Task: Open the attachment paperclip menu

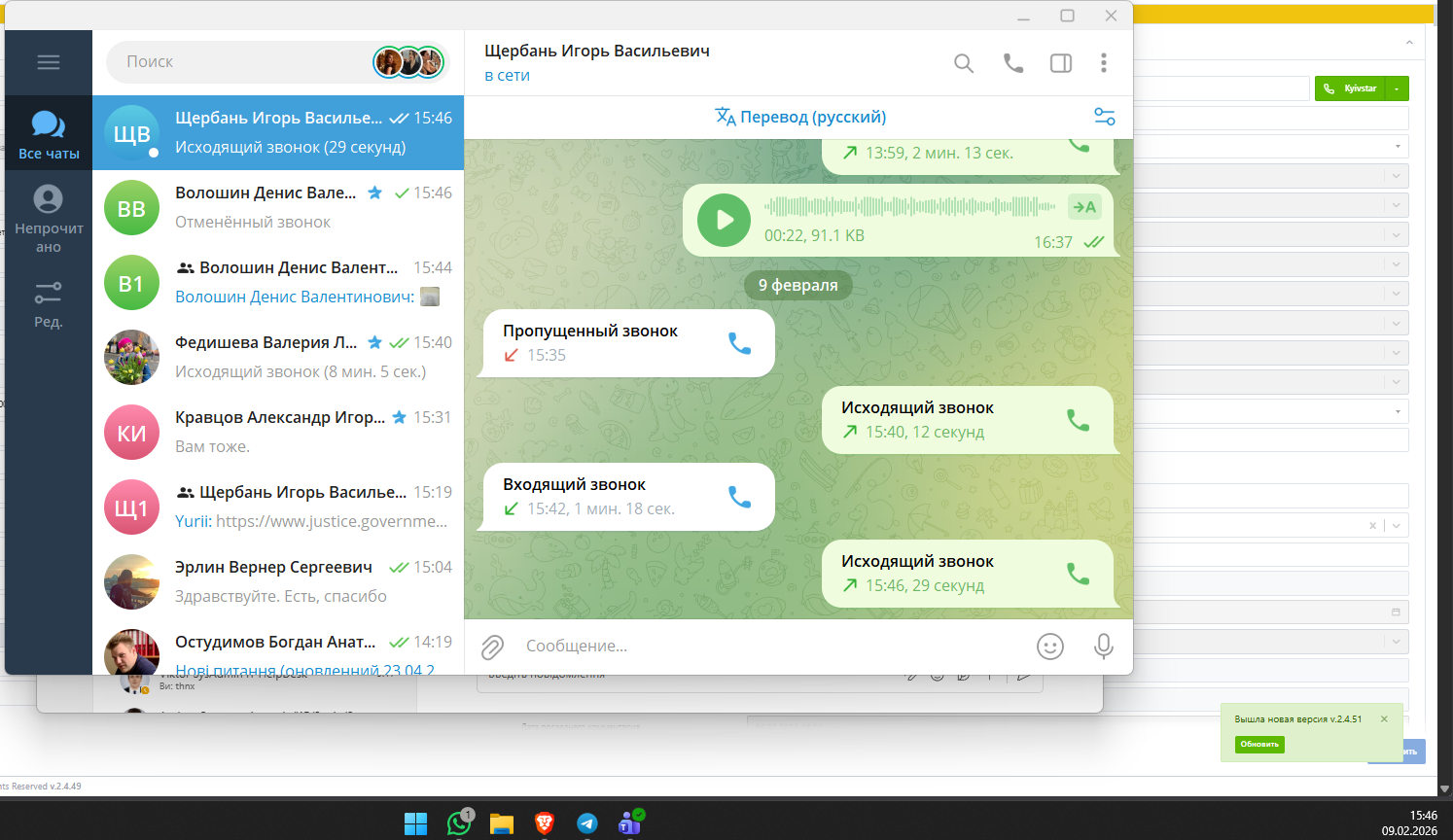Action: [493, 647]
